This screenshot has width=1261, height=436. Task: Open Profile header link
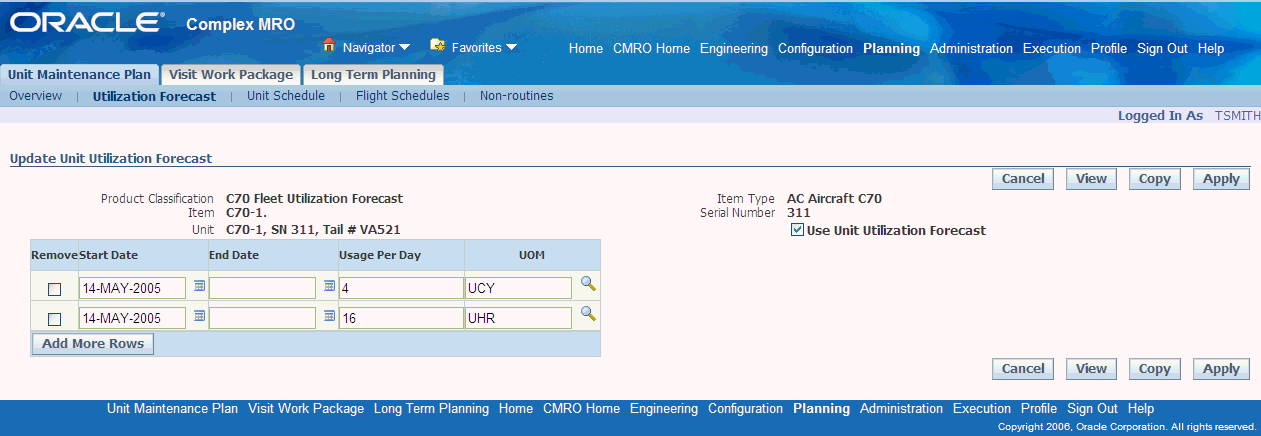point(1109,48)
